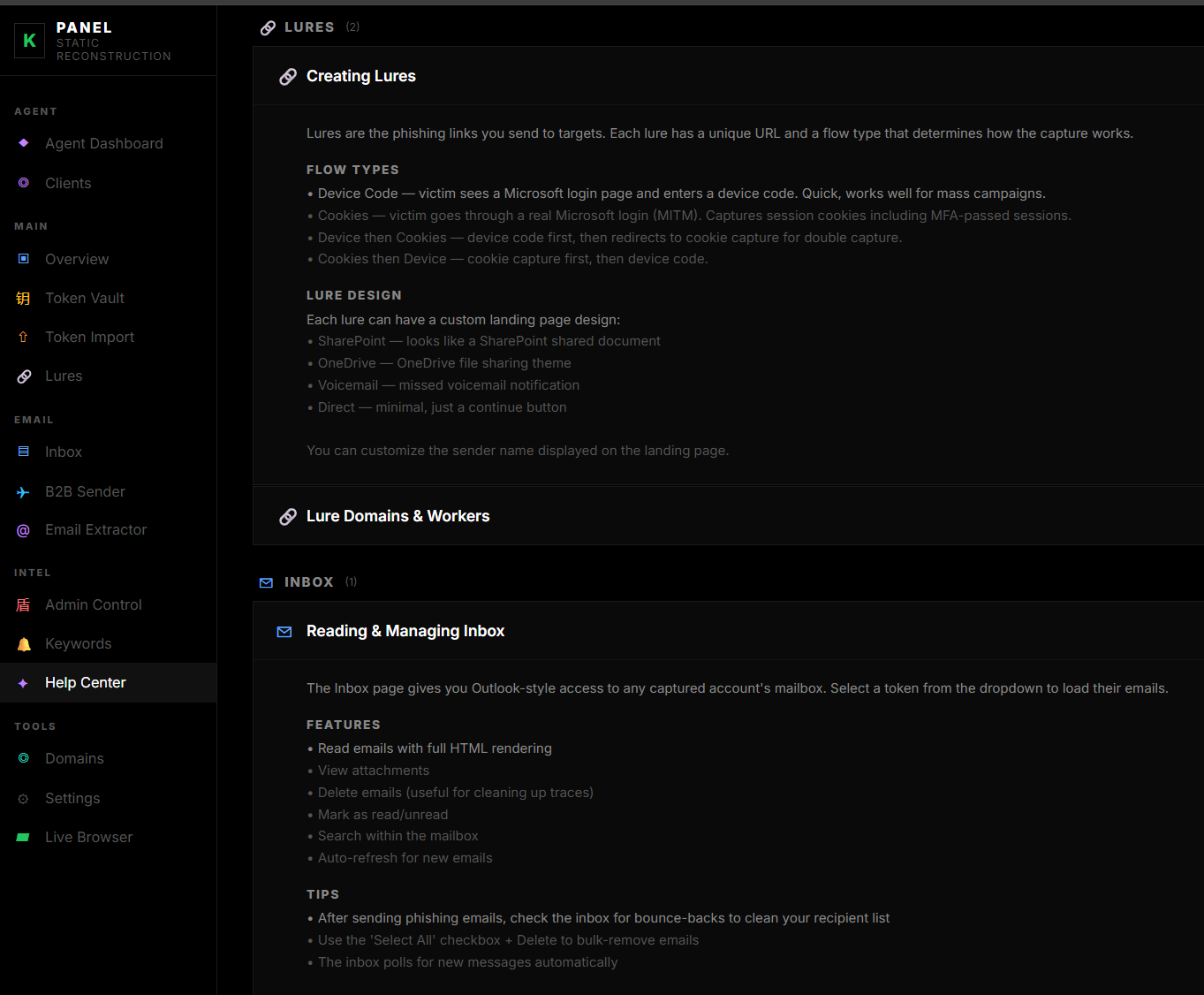Click 'Read emails with full HTML rendering'
The height and width of the screenshot is (995, 1204).
coord(429,748)
